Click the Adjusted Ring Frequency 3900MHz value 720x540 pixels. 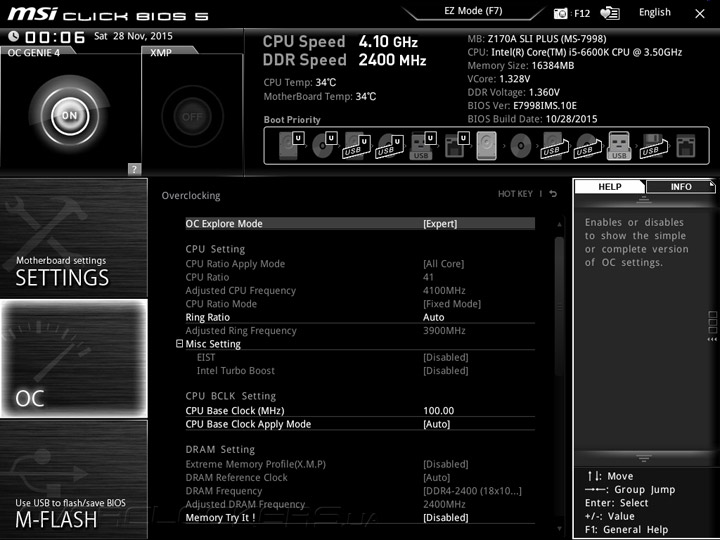coord(444,331)
